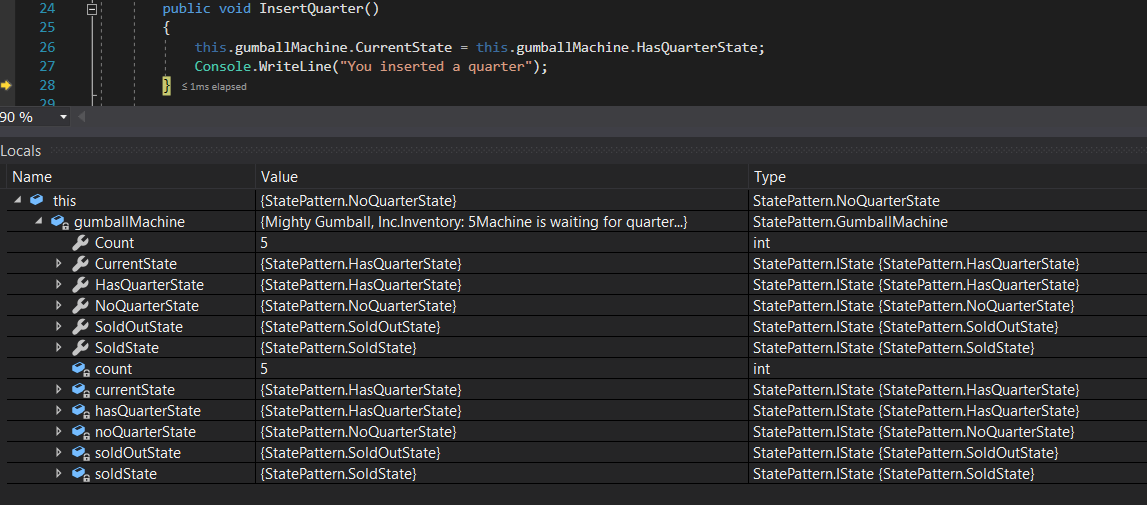This screenshot has width=1147, height=505.
Task: Click the type cell of the 'this' row
Action: [948, 201]
